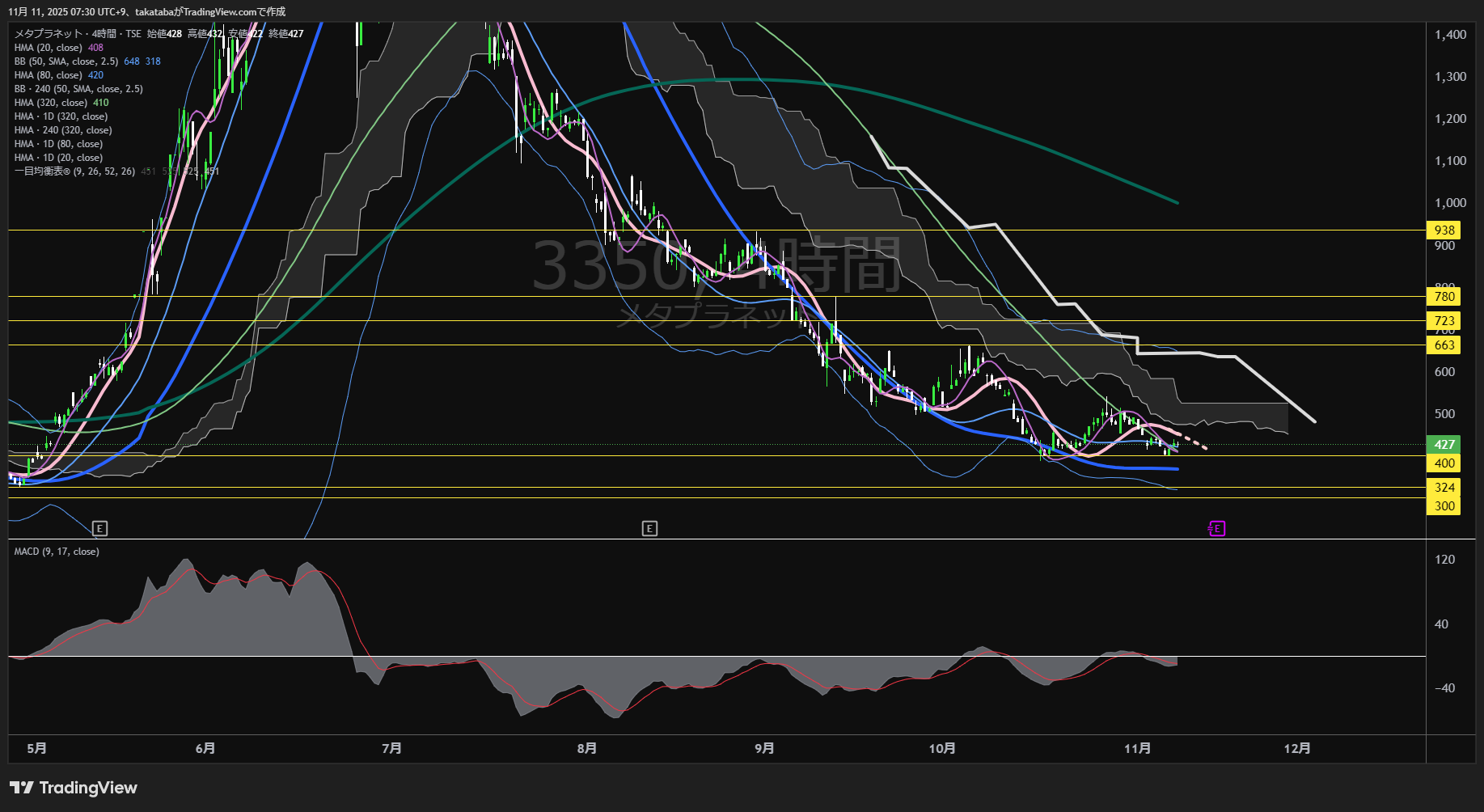This screenshot has width=1484, height=812.
Task: Click the chart creation header text at top
Action: coord(146,11)
